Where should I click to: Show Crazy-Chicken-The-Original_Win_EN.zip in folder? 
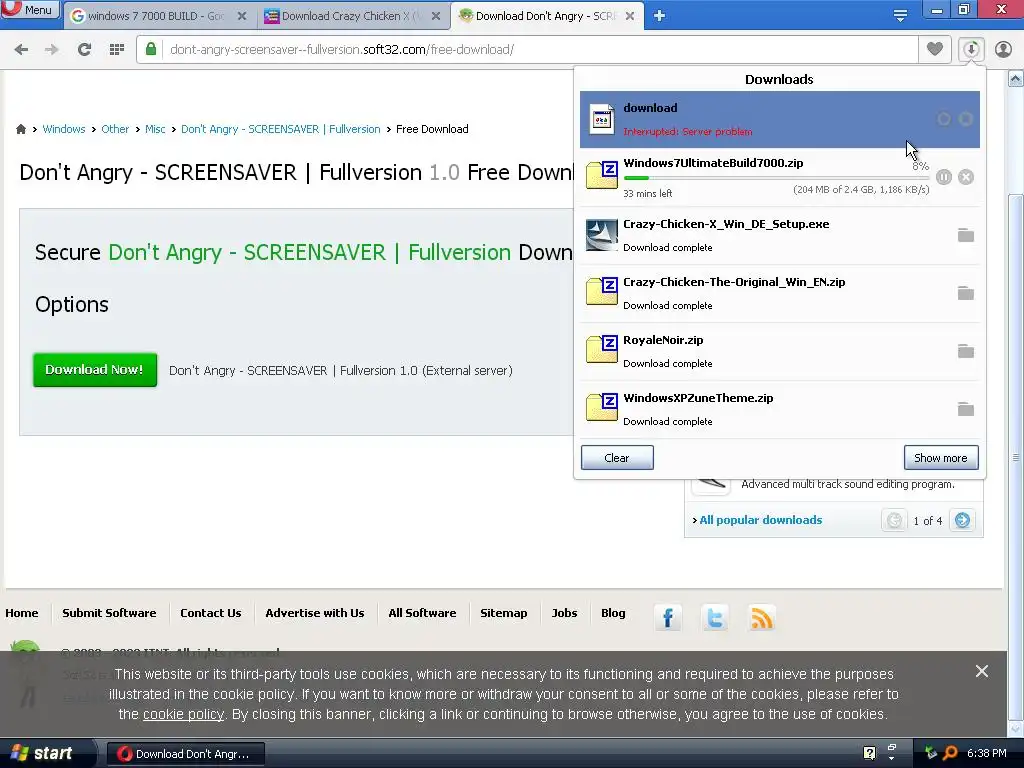[966, 293]
